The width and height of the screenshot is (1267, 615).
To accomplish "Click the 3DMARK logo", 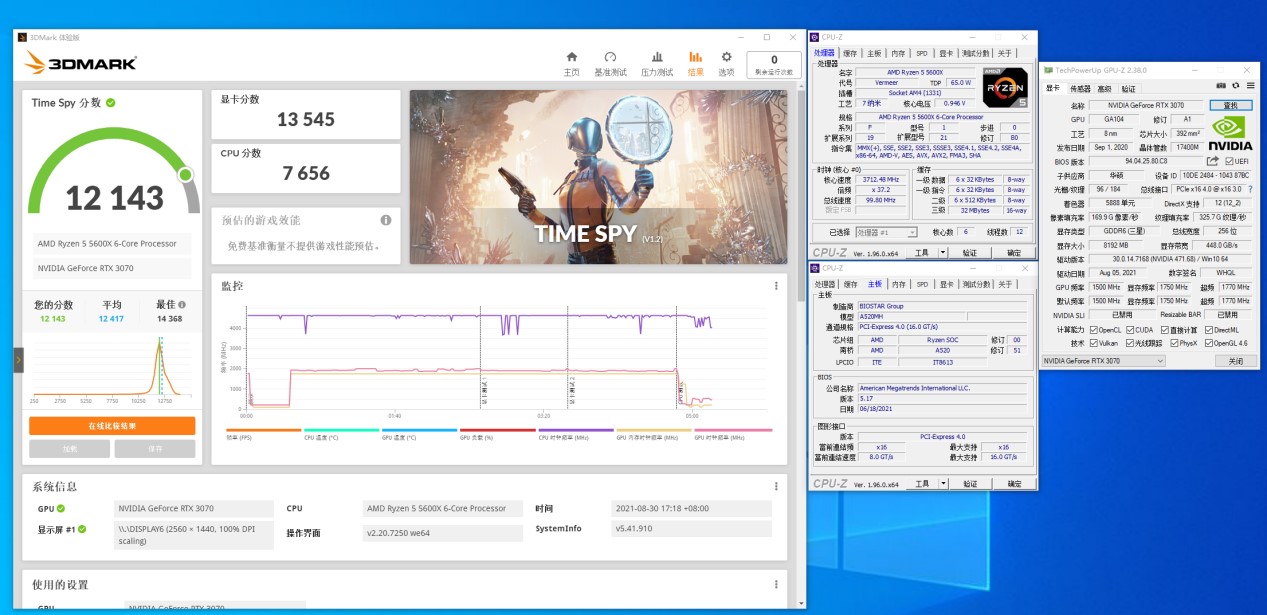I will pyautogui.click(x=82, y=63).
